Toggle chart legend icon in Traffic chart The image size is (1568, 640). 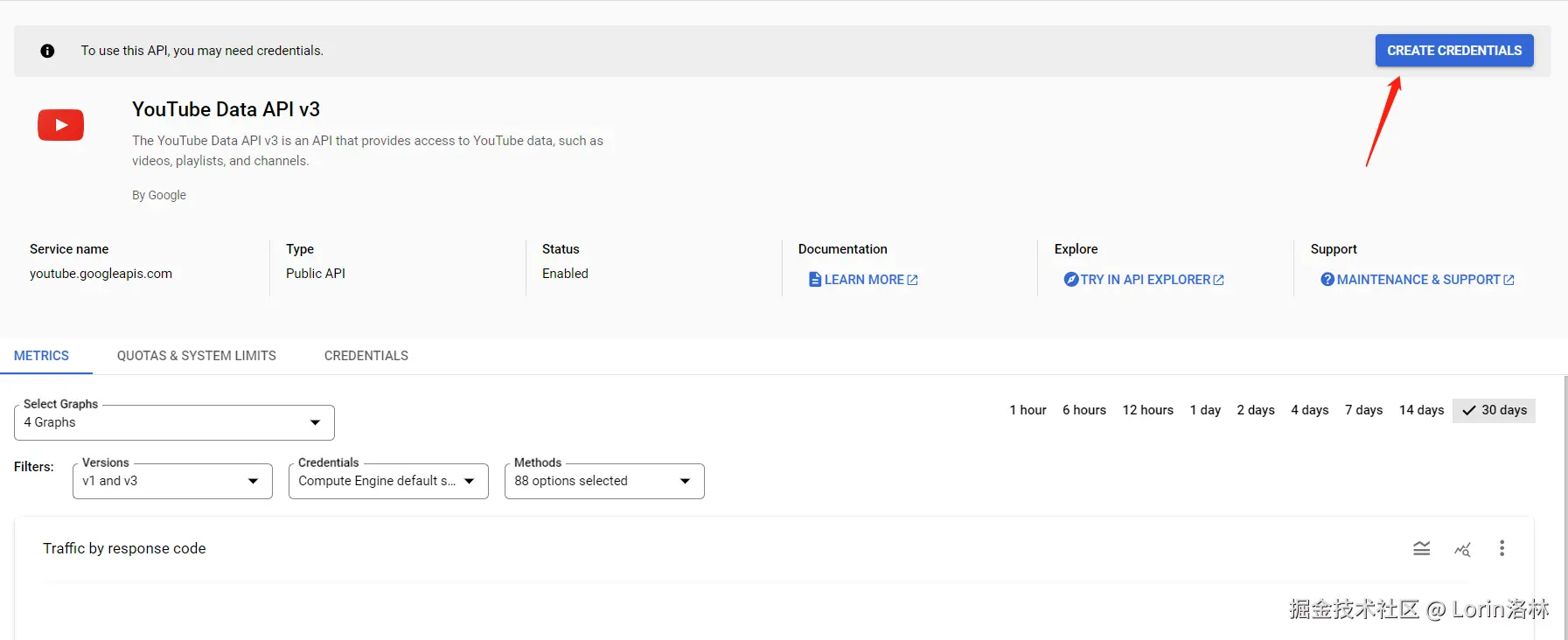[1422, 548]
